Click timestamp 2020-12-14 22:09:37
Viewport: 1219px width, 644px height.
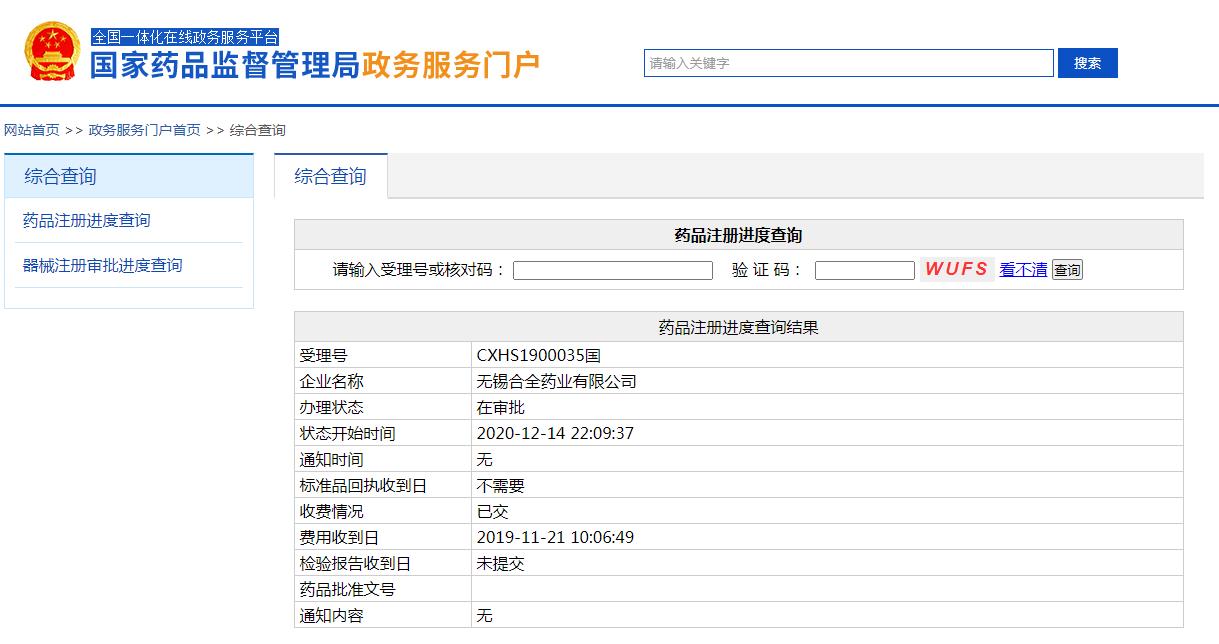tap(555, 433)
